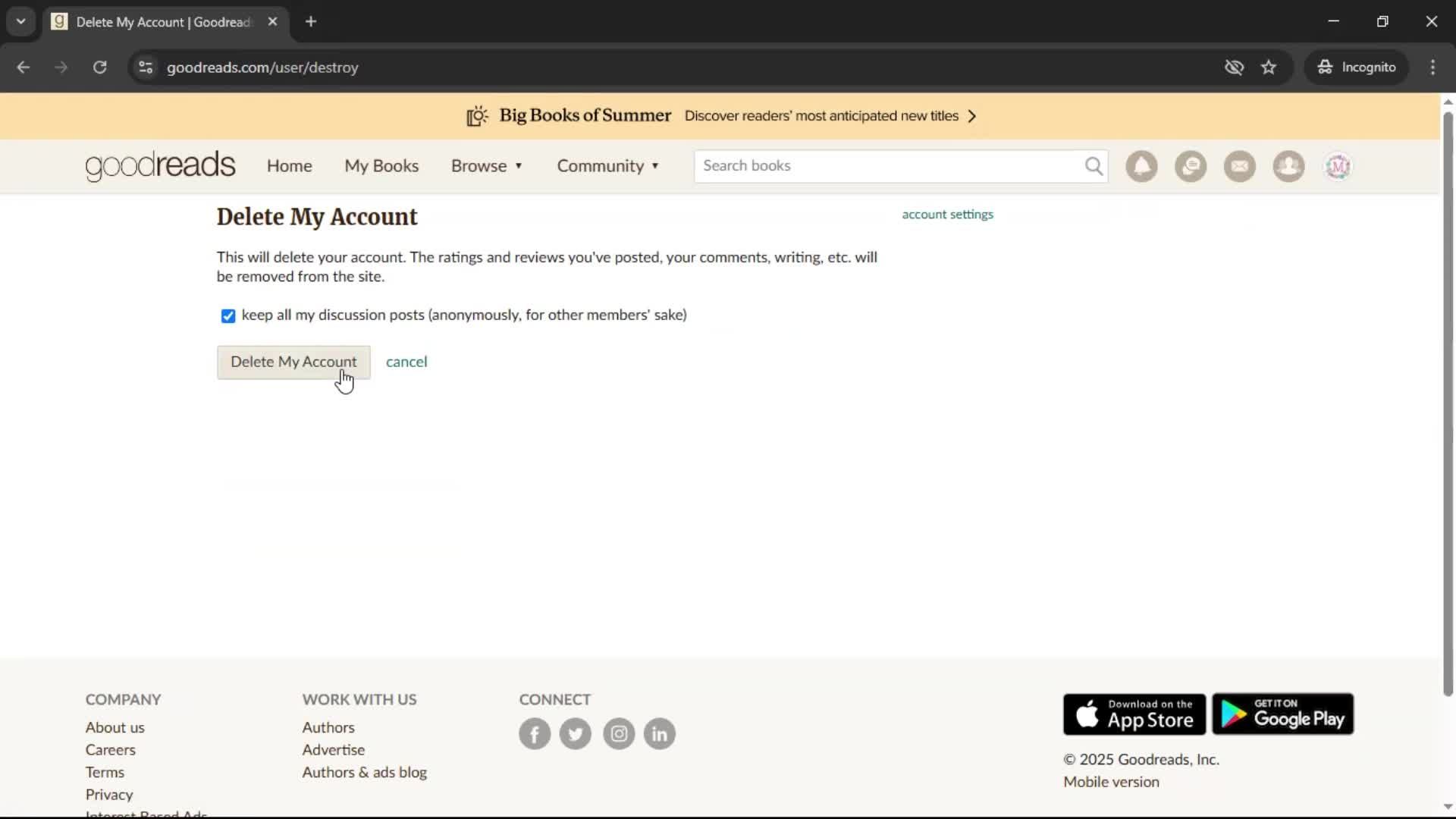Close the Delete My Account tab

[273, 22]
